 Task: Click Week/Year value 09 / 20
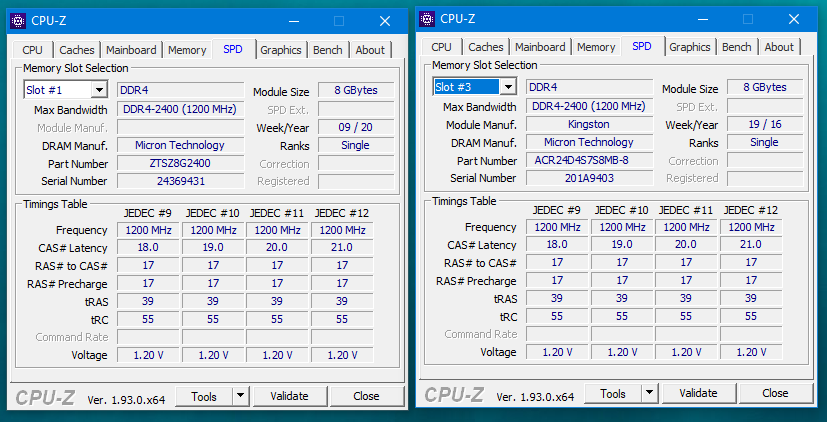[x=356, y=128]
